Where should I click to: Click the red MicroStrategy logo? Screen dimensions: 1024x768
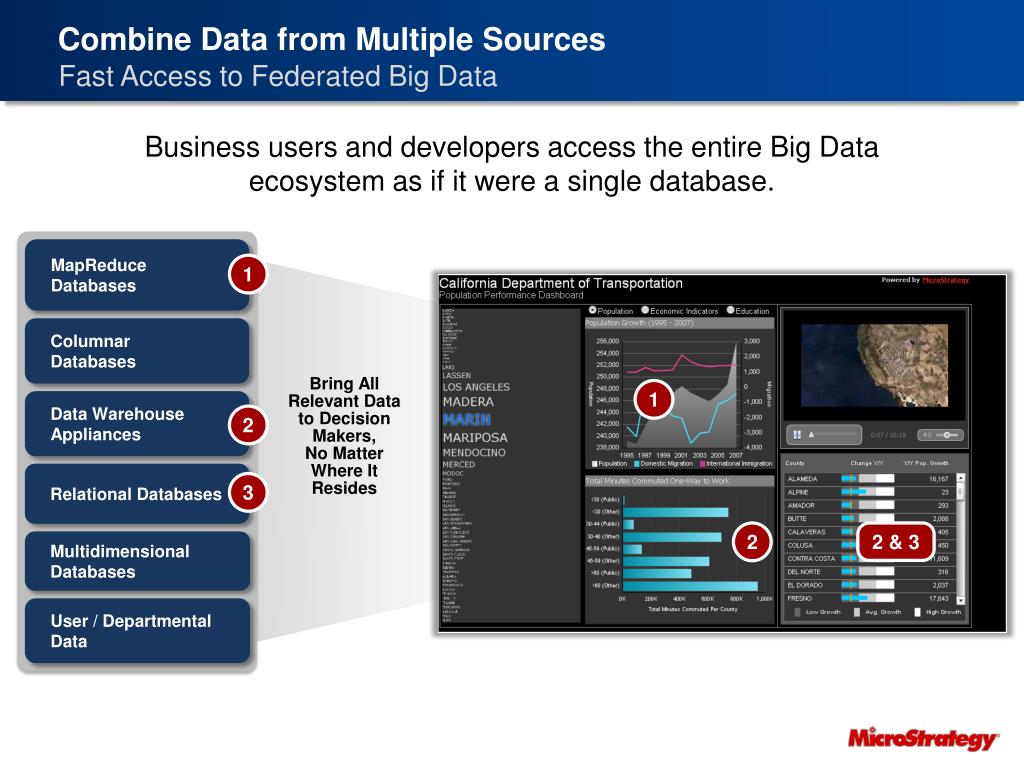pyautogui.click(x=923, y=739)
